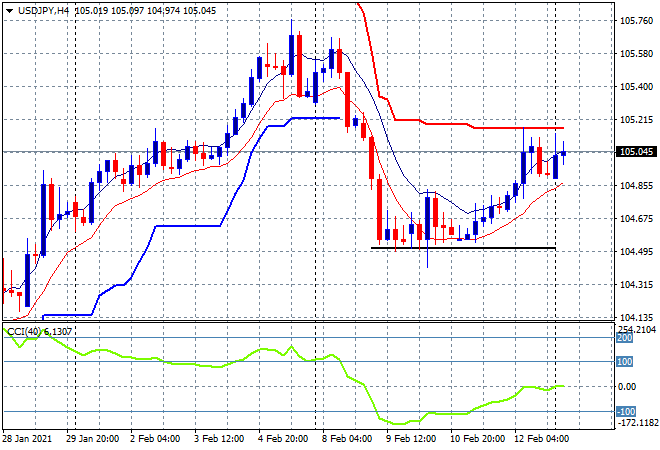The image size is (660, 450).
Task: Select the 8 Feb 04:00 time label
Action: pyautogui.click(x=347, y=439)
